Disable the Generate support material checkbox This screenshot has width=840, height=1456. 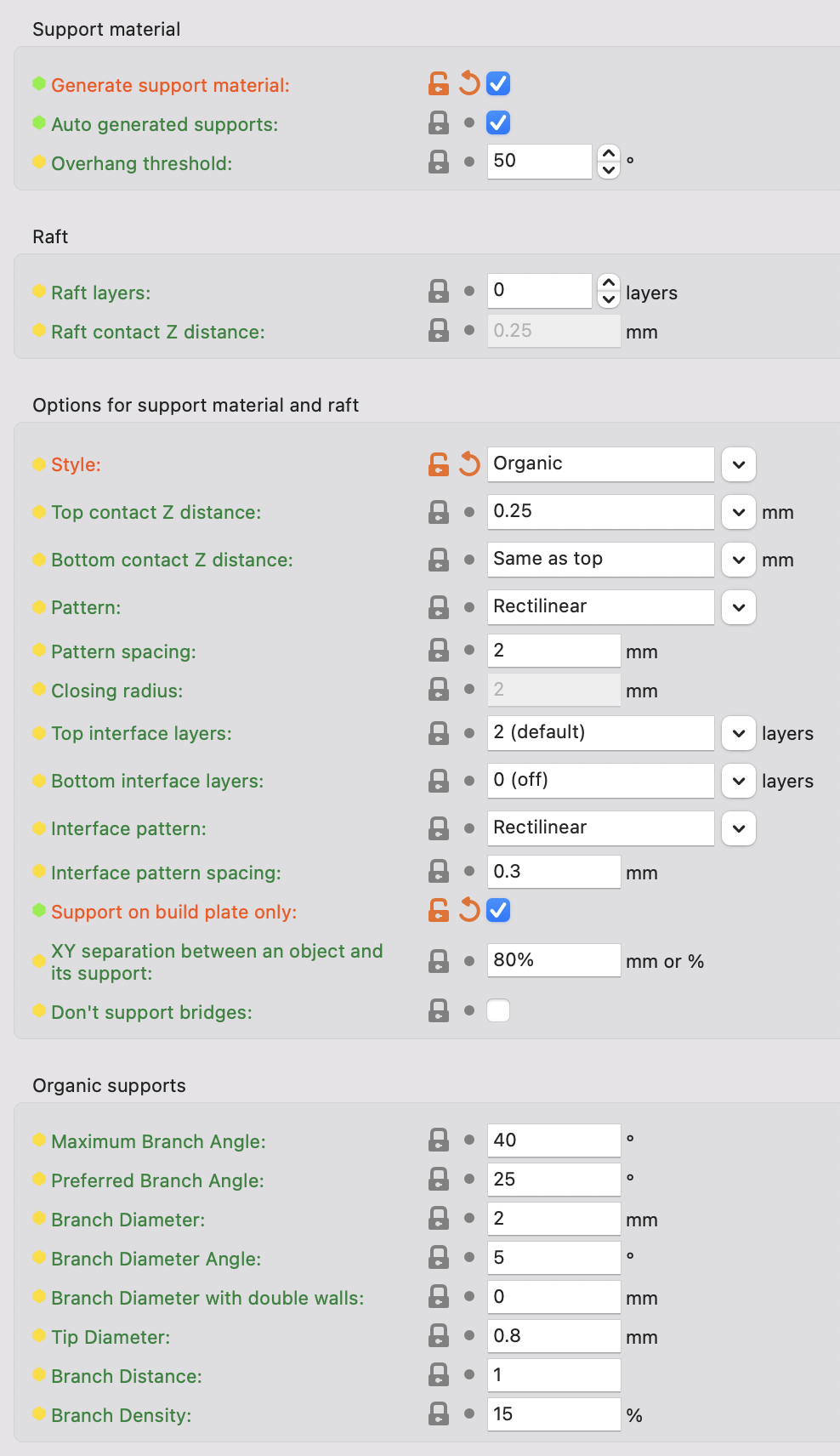(x=498, y=83)
